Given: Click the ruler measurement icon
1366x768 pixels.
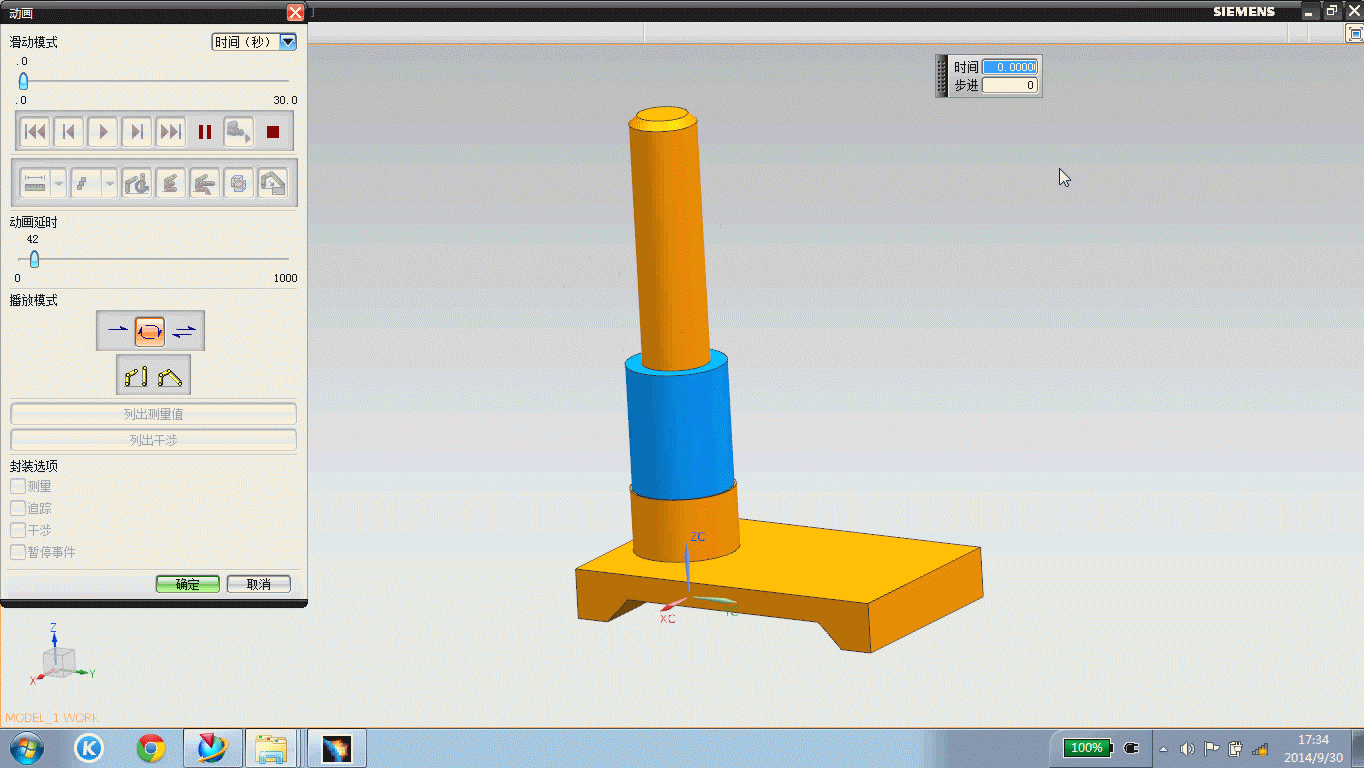Looking at the screenshot, I should point(35,183).
